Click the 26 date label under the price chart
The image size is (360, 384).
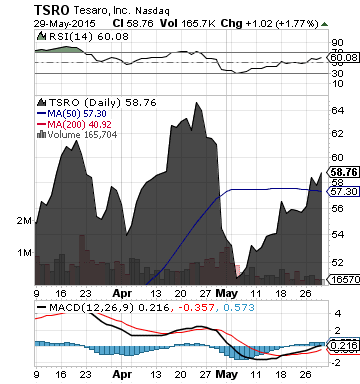(x=305, y=294)
